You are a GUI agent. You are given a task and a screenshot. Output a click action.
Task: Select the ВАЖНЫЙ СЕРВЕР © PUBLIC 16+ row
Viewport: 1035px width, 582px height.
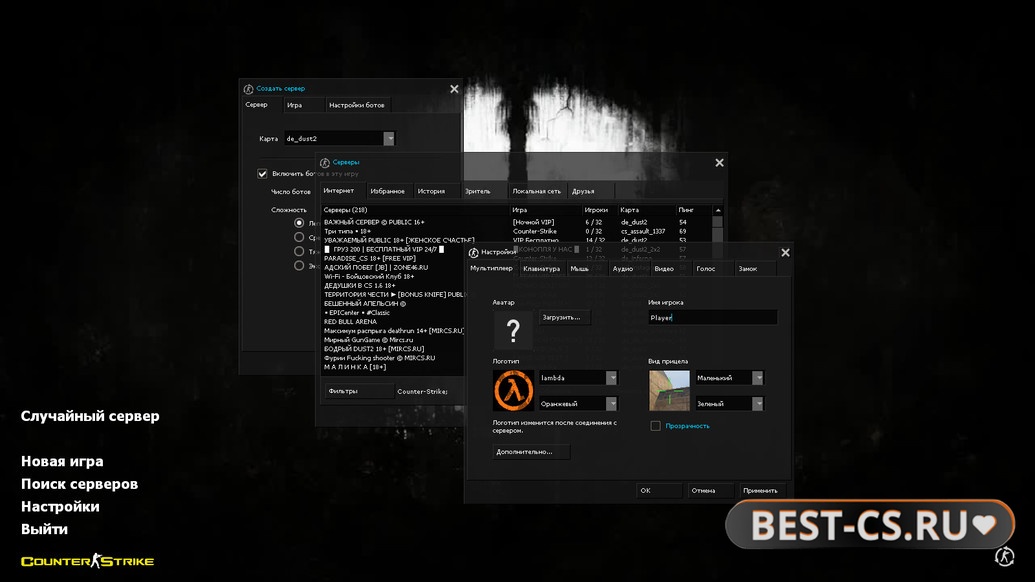[517, 222]
